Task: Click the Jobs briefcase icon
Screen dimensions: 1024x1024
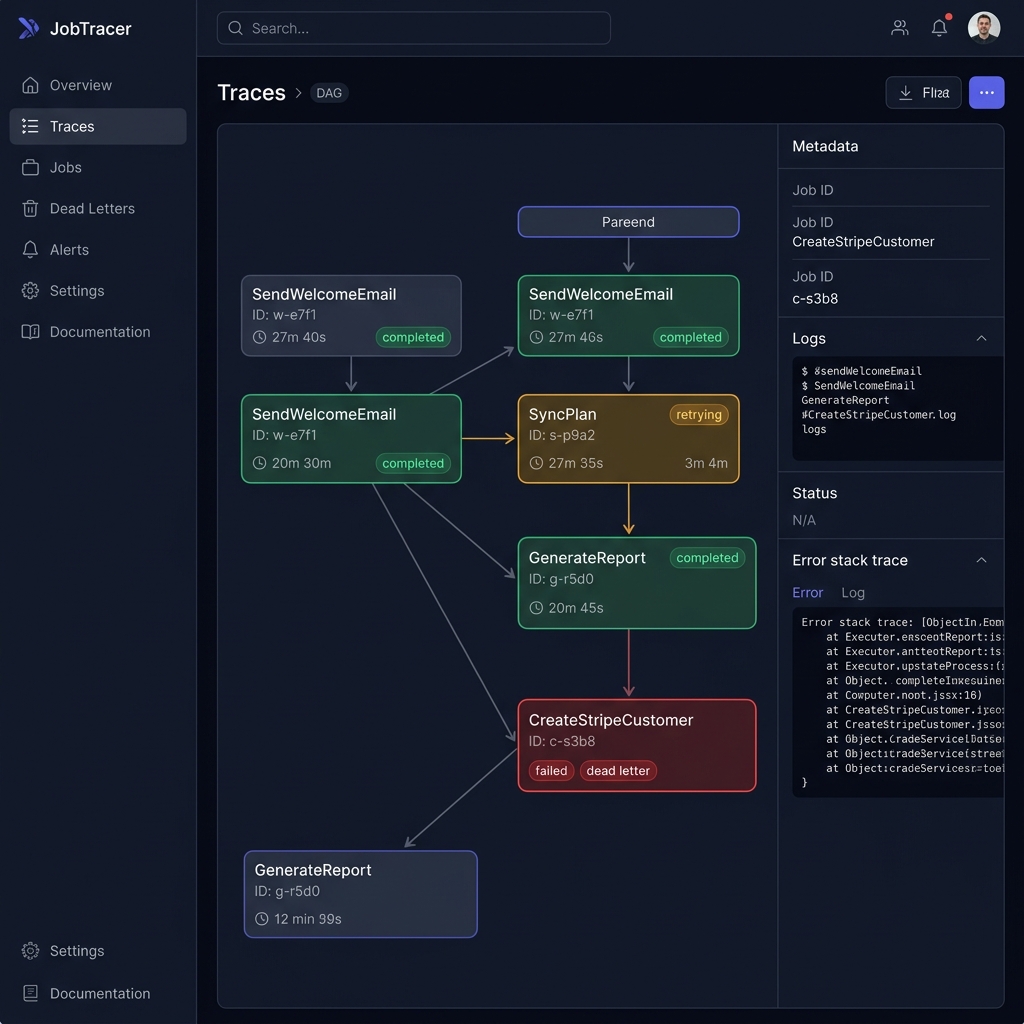Action: tap(30, 167)
